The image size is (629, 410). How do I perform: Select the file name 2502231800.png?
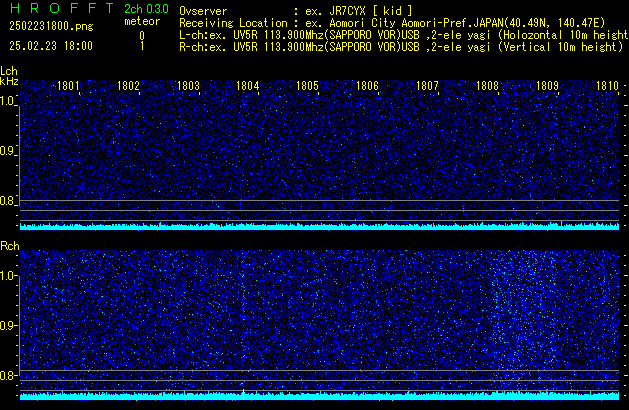pyautogui.click(x=51, y=26)
